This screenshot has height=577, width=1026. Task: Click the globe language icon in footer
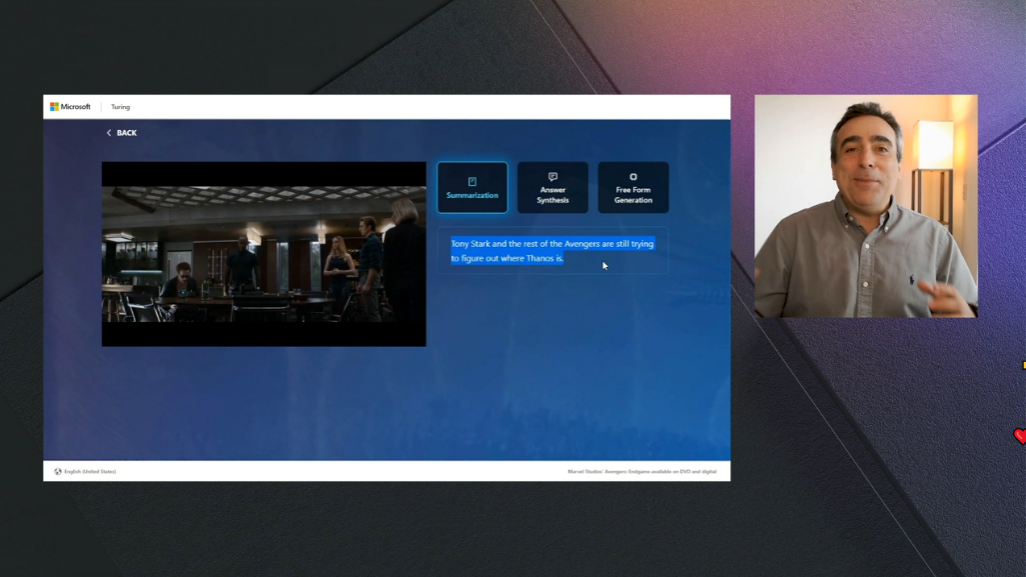click(x=58, y=471)
